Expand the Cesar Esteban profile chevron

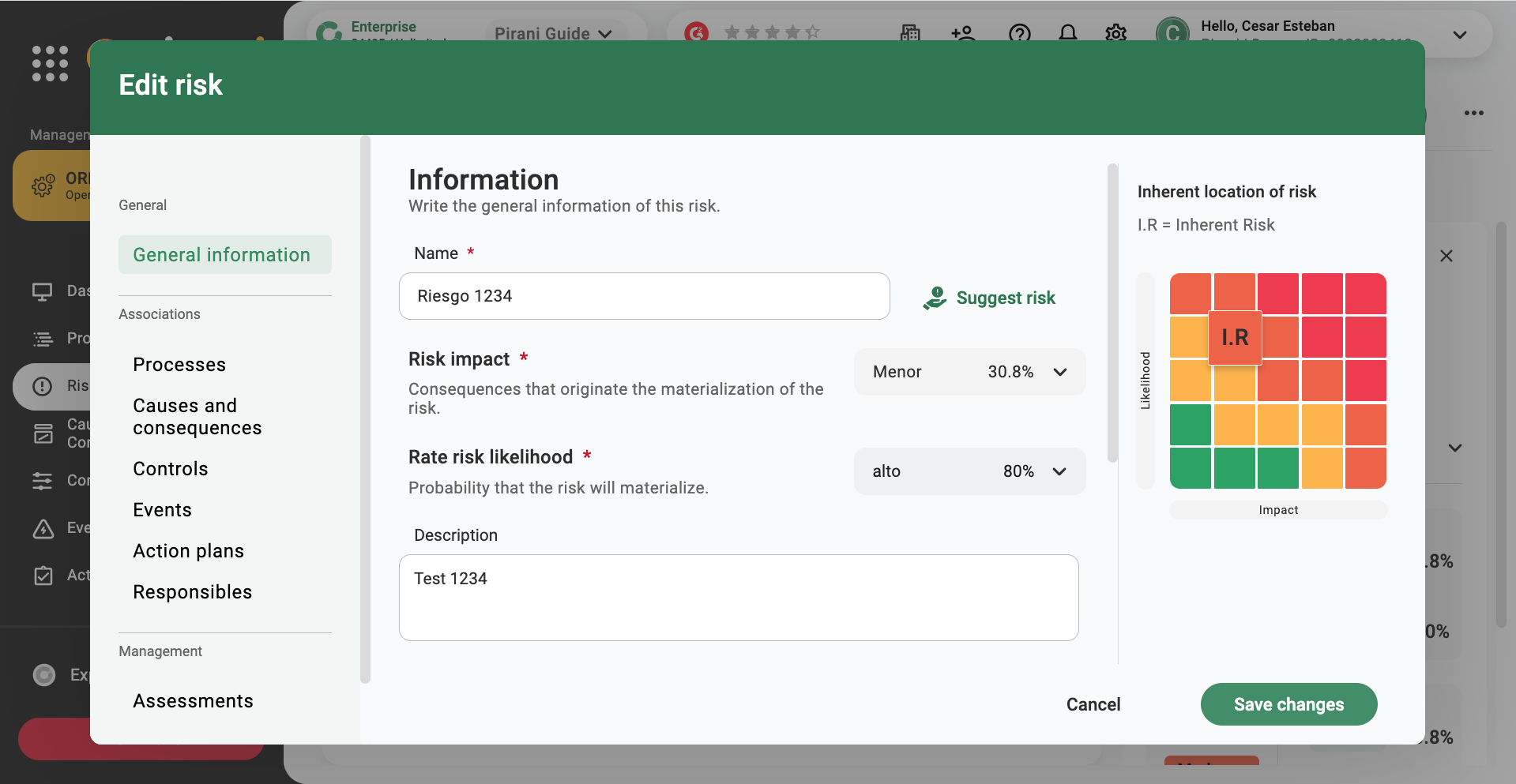1459,34
